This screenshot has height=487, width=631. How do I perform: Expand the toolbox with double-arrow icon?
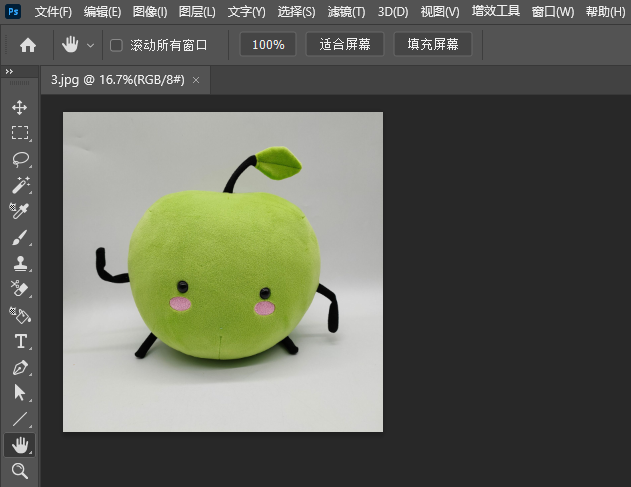9,72
